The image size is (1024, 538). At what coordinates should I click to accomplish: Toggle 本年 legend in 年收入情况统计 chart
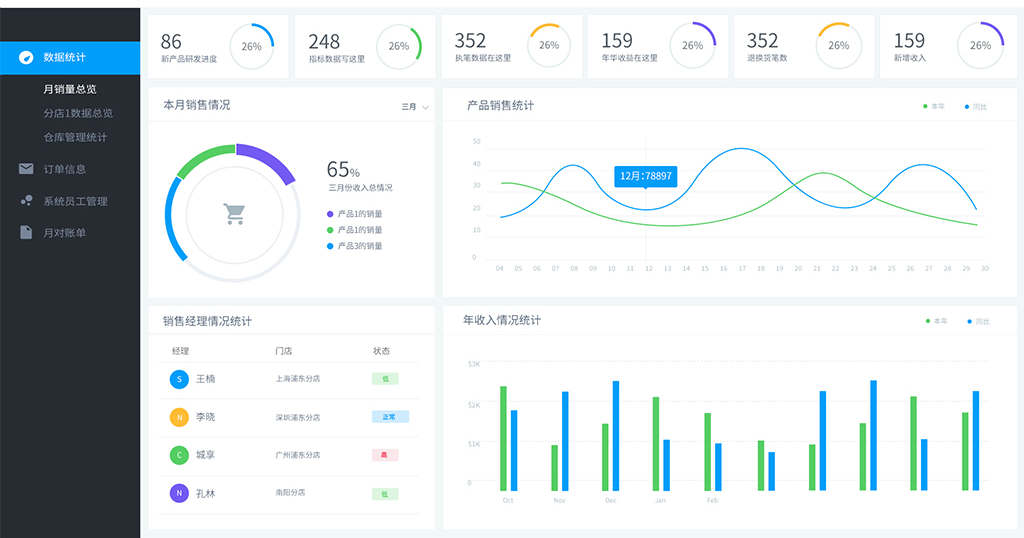pyautogui.click(x=936, y=321)
